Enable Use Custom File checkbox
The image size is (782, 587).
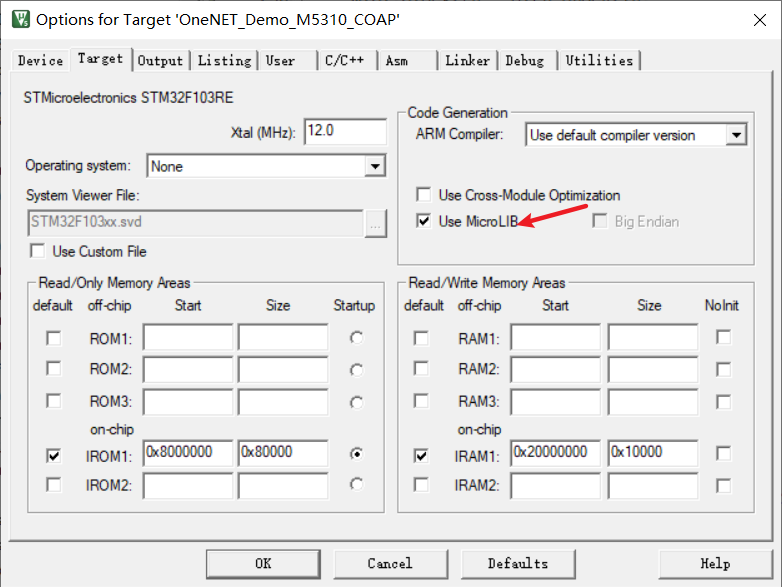37,251
